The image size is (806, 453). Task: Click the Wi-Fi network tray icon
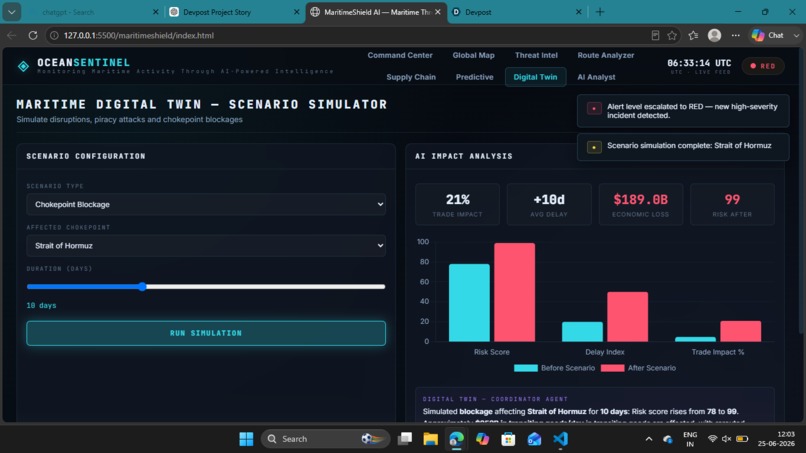(x=712, y=439)
